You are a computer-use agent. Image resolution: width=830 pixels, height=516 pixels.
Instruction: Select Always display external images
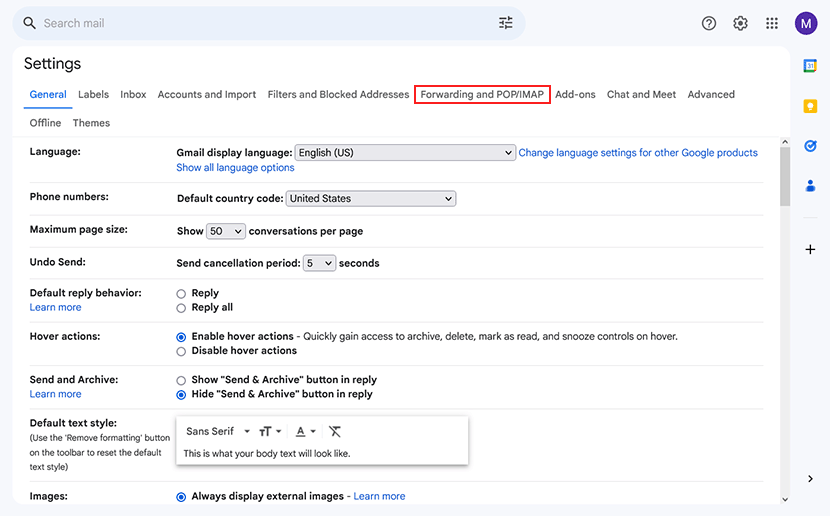(x=181, y=497)
